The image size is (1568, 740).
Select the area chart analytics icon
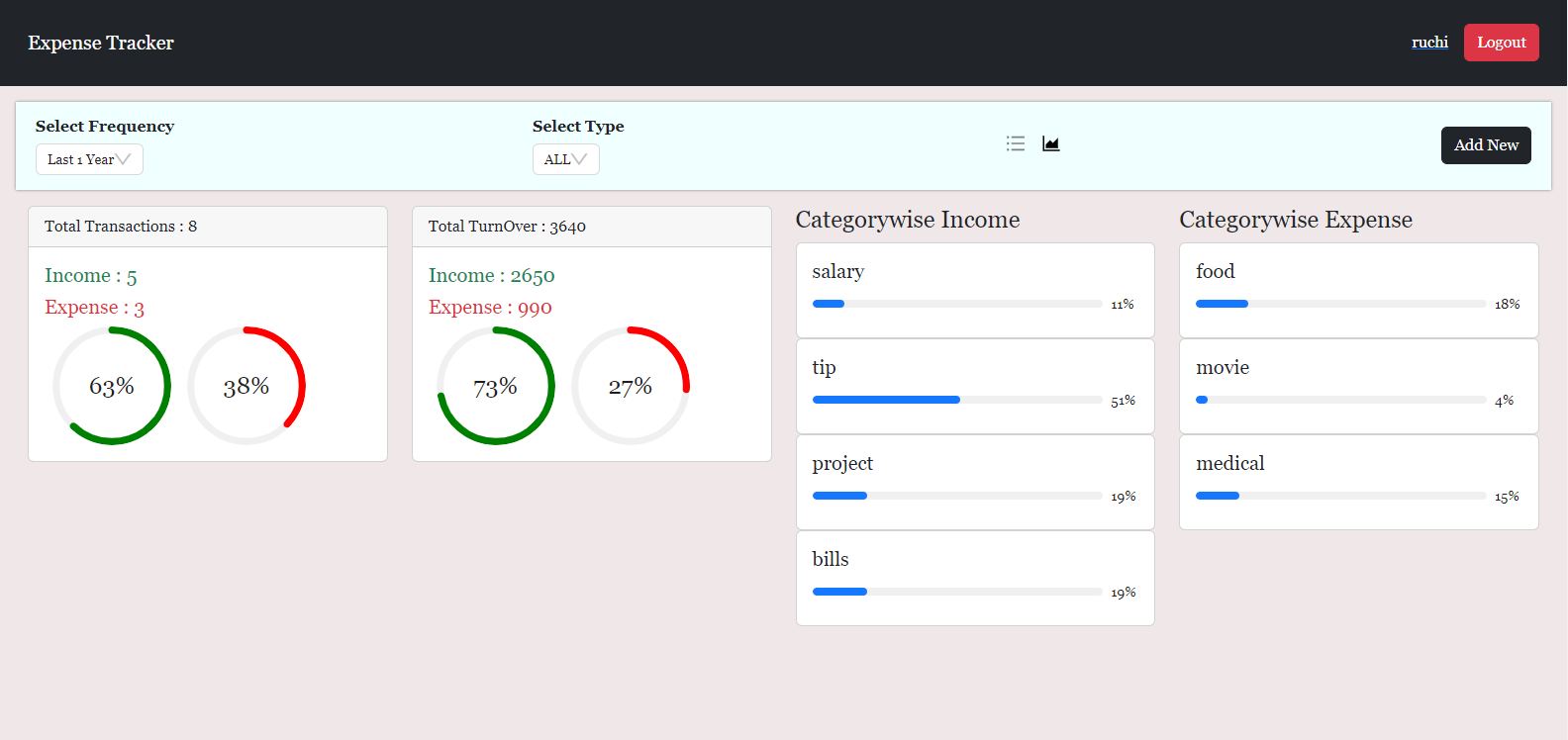click(1051, 143)
